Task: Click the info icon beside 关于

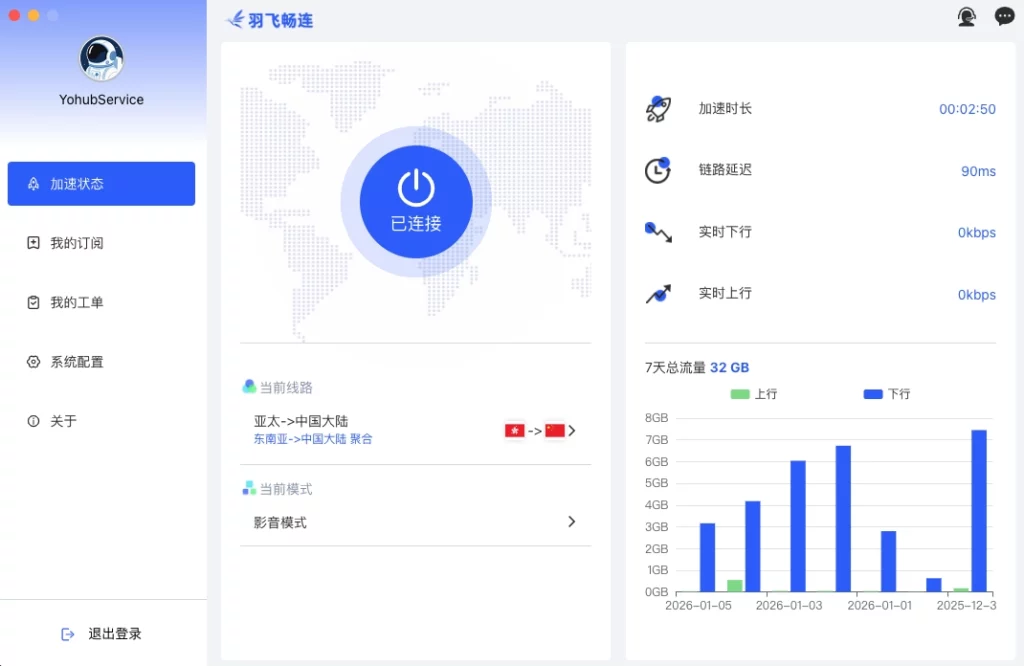Action: (35, 421)
